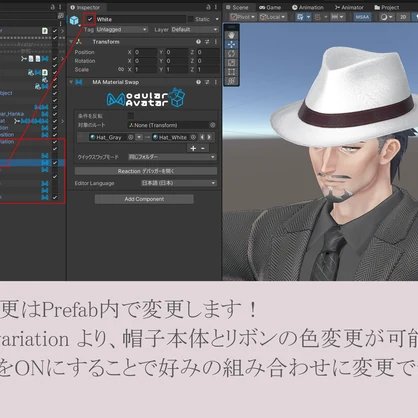Toggle the 条件を反転 checkbox
Image resolution: width=418 pixels, height=418 pixels.
click(131, 116)
